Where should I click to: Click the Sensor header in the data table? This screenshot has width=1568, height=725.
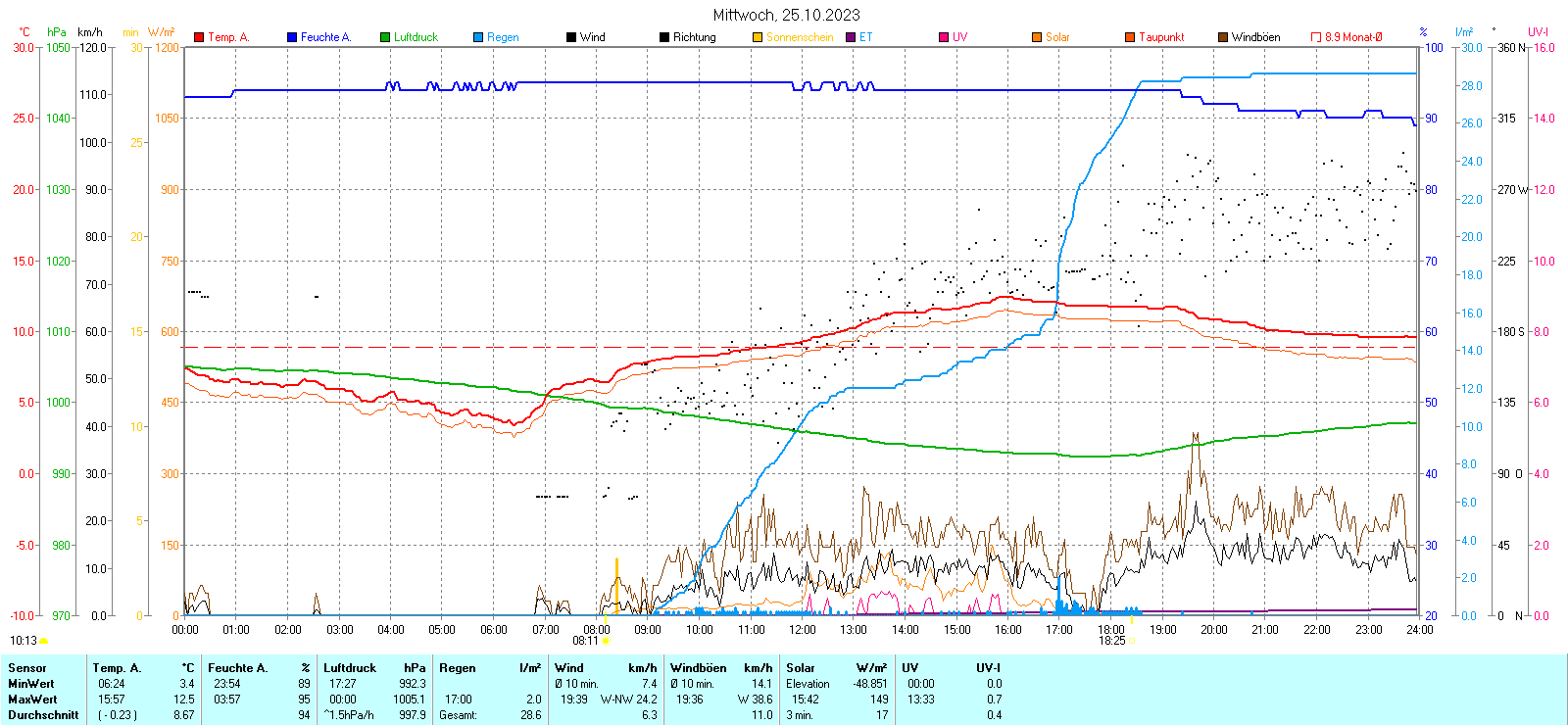tap(27, 668)
